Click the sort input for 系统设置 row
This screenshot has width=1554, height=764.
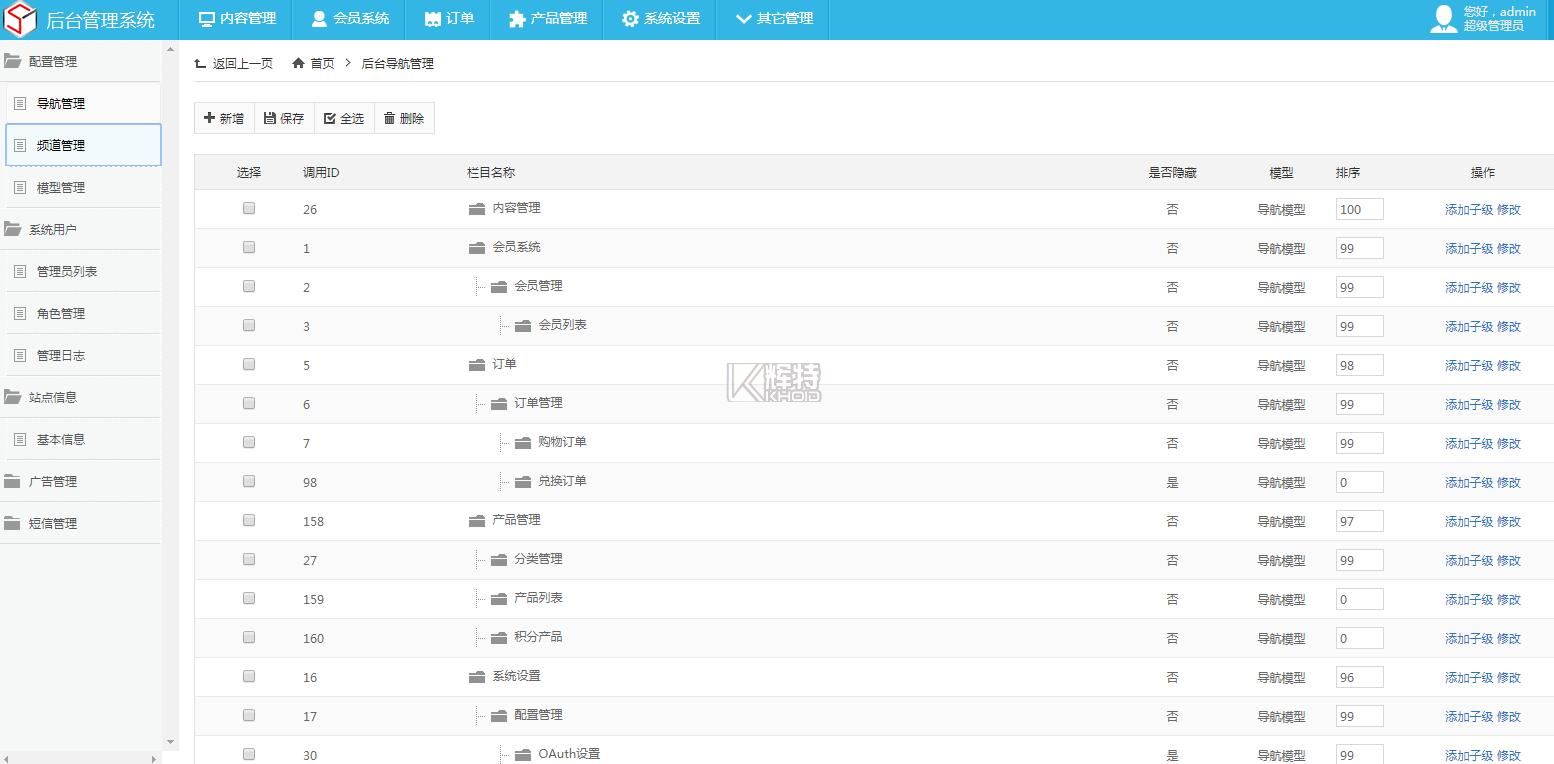1359,677
